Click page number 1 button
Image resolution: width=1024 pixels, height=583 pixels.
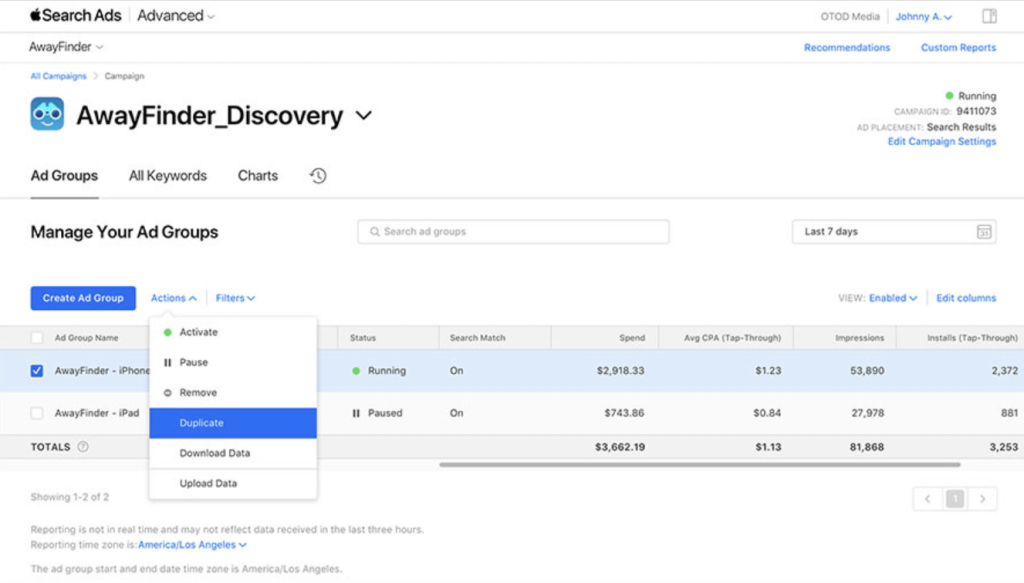(x=955, y=499)
